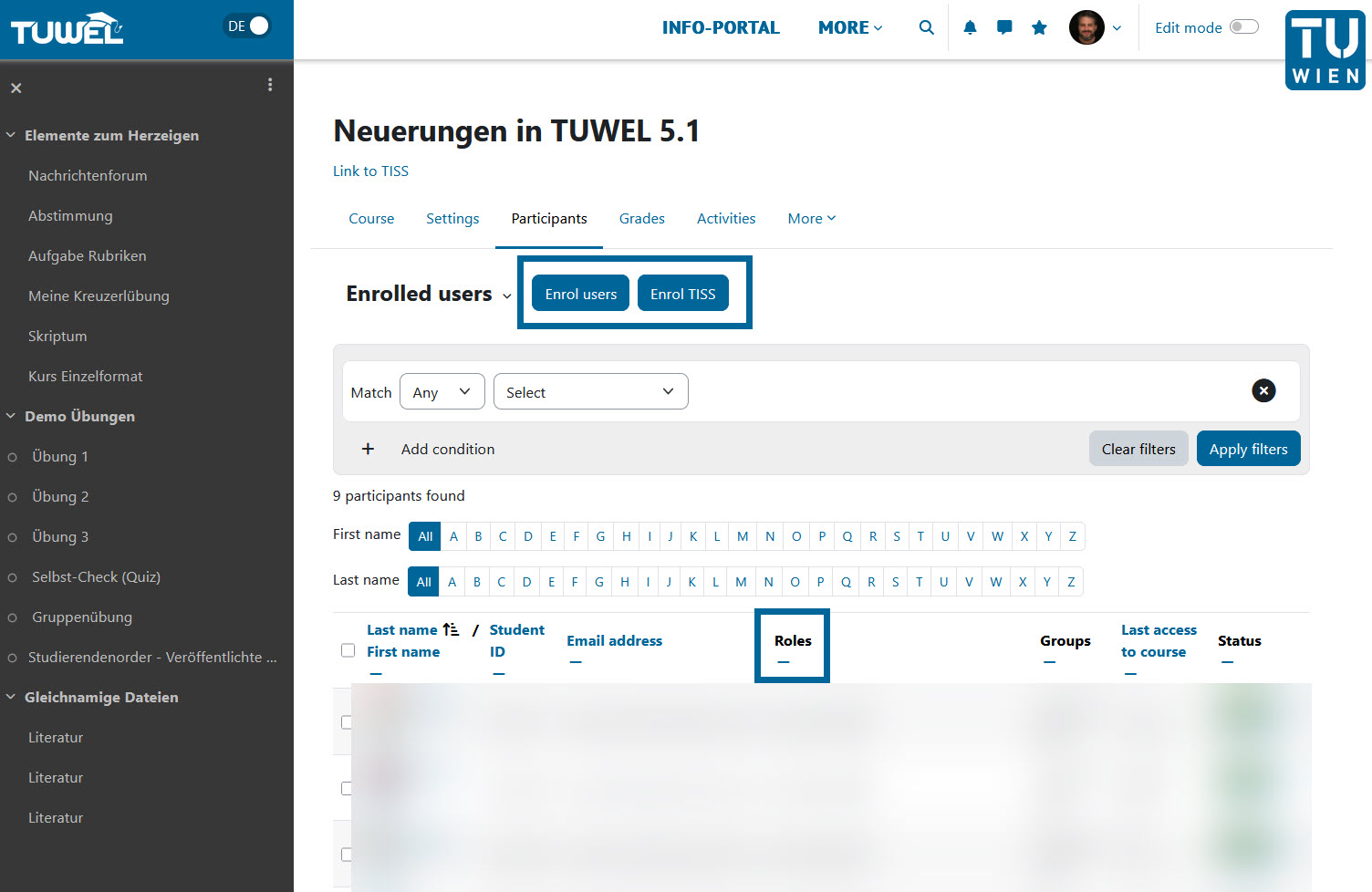This screenshot has width=1372, height=892.
Task: Open the MORE navigation menu
Action: coord(848,27)
